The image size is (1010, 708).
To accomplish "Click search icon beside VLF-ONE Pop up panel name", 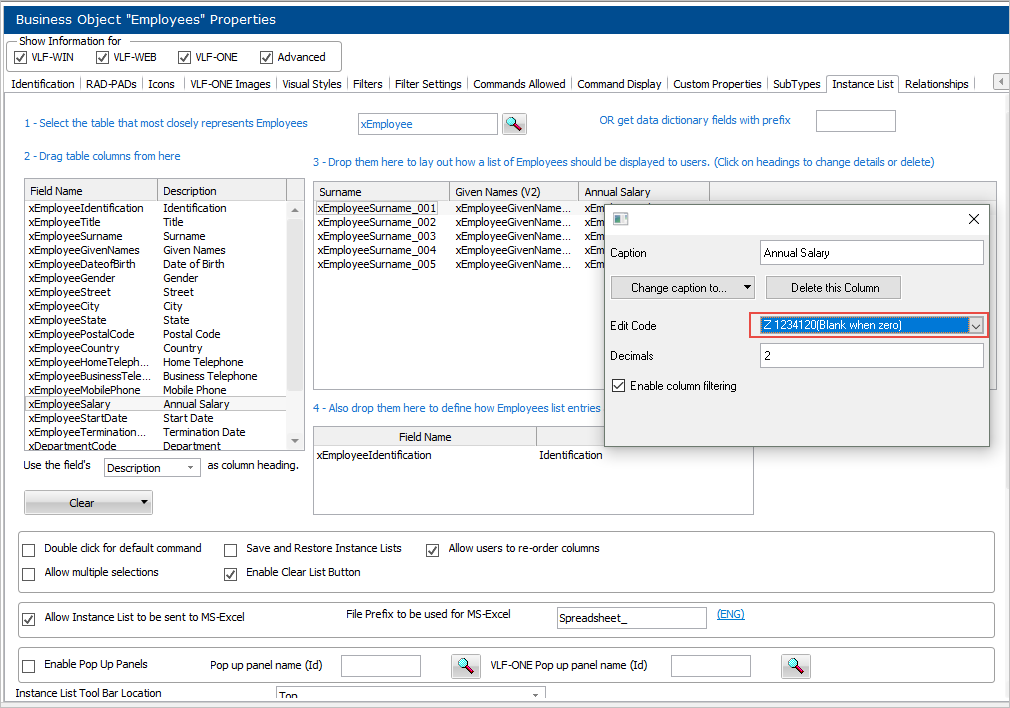I will 796,666.
